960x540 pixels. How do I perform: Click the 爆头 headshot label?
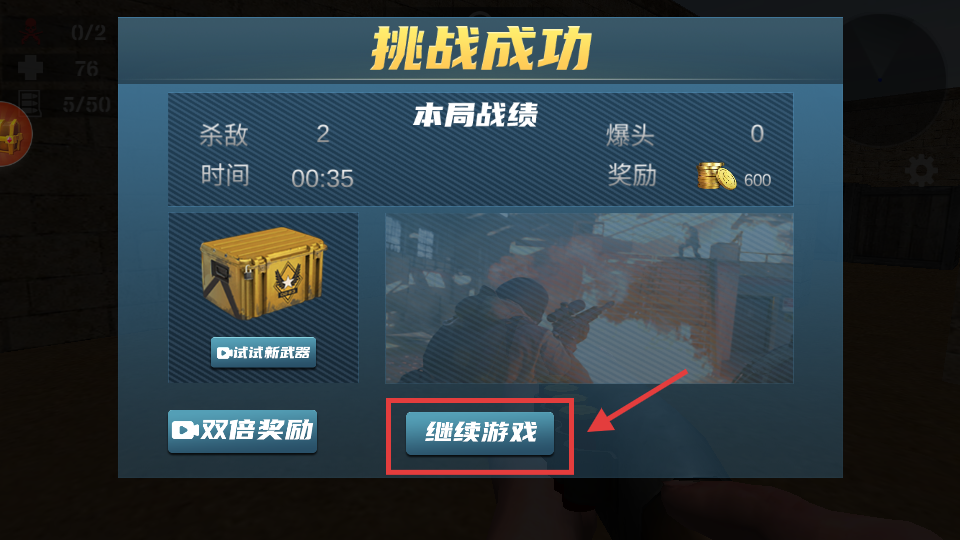point(630,135)
